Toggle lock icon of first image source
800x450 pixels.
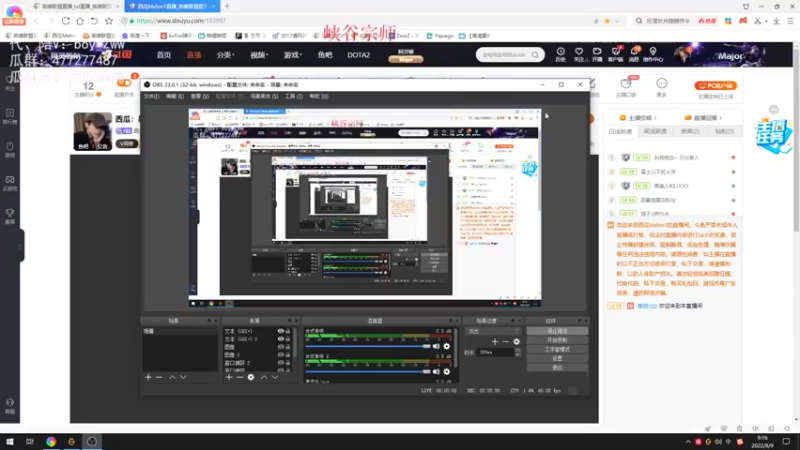[x=288, y=347]
